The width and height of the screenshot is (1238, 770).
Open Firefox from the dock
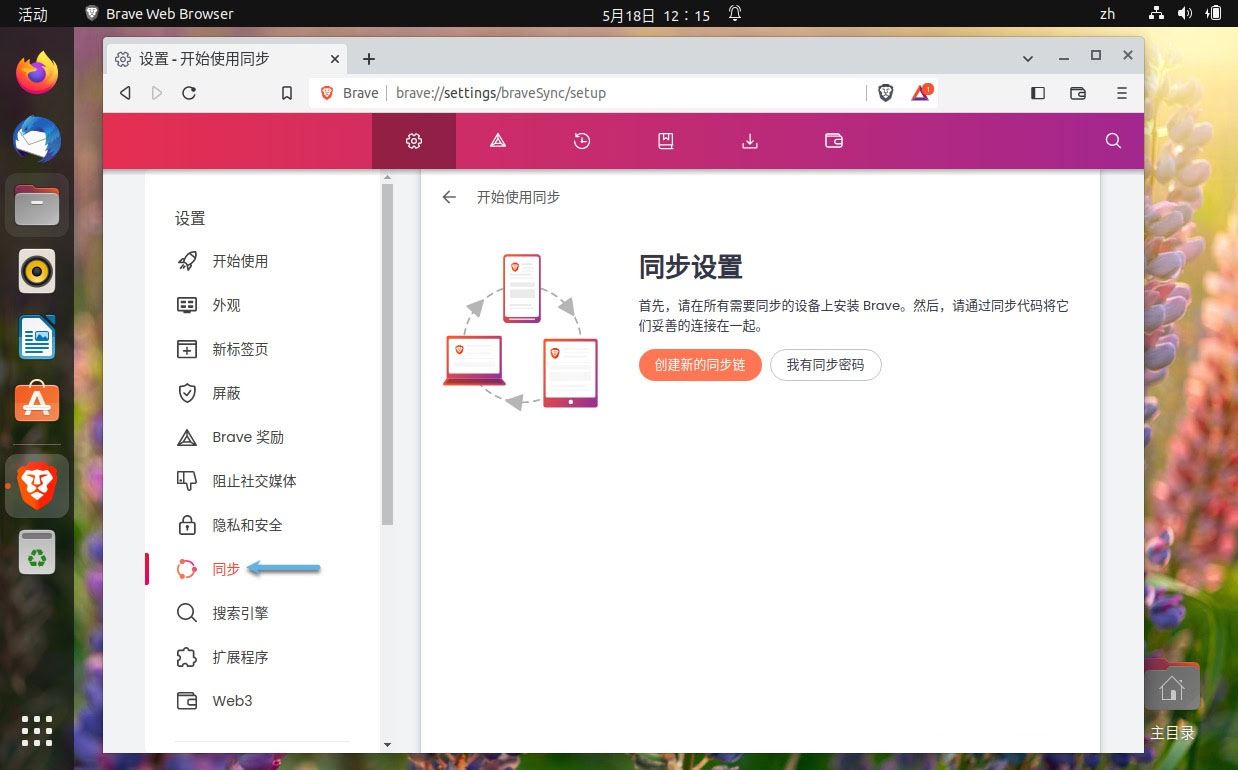click(x=37, y=73)
